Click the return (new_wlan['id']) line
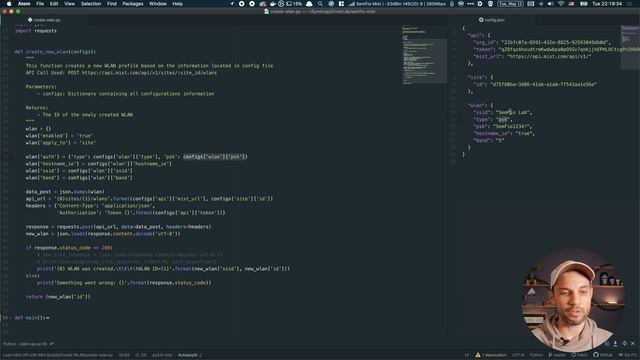The width and height of the screenshot is (640, 360). (x=58, y=297)
